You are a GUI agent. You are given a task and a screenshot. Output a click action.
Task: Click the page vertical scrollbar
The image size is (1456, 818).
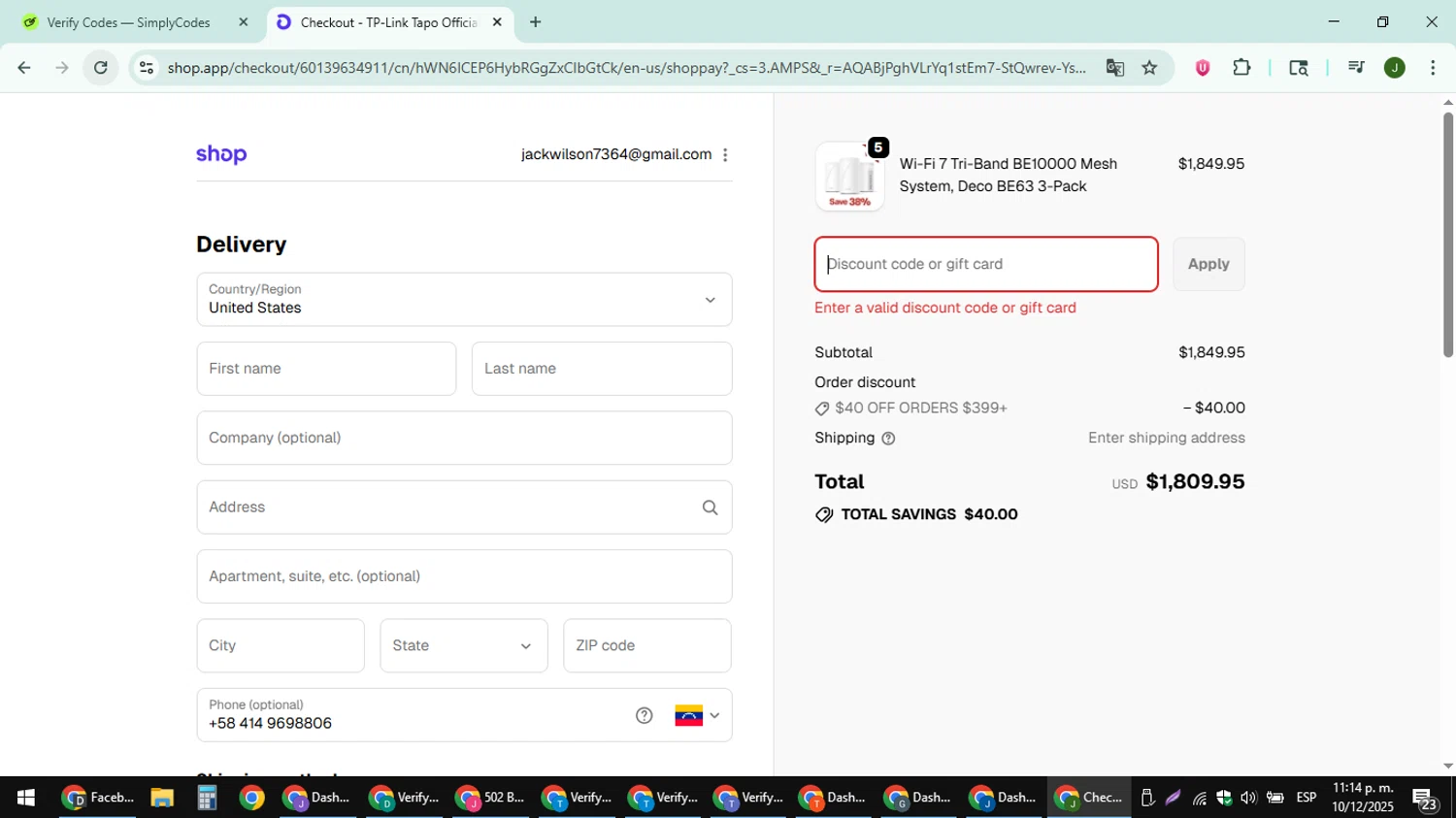pos(1447,233)
